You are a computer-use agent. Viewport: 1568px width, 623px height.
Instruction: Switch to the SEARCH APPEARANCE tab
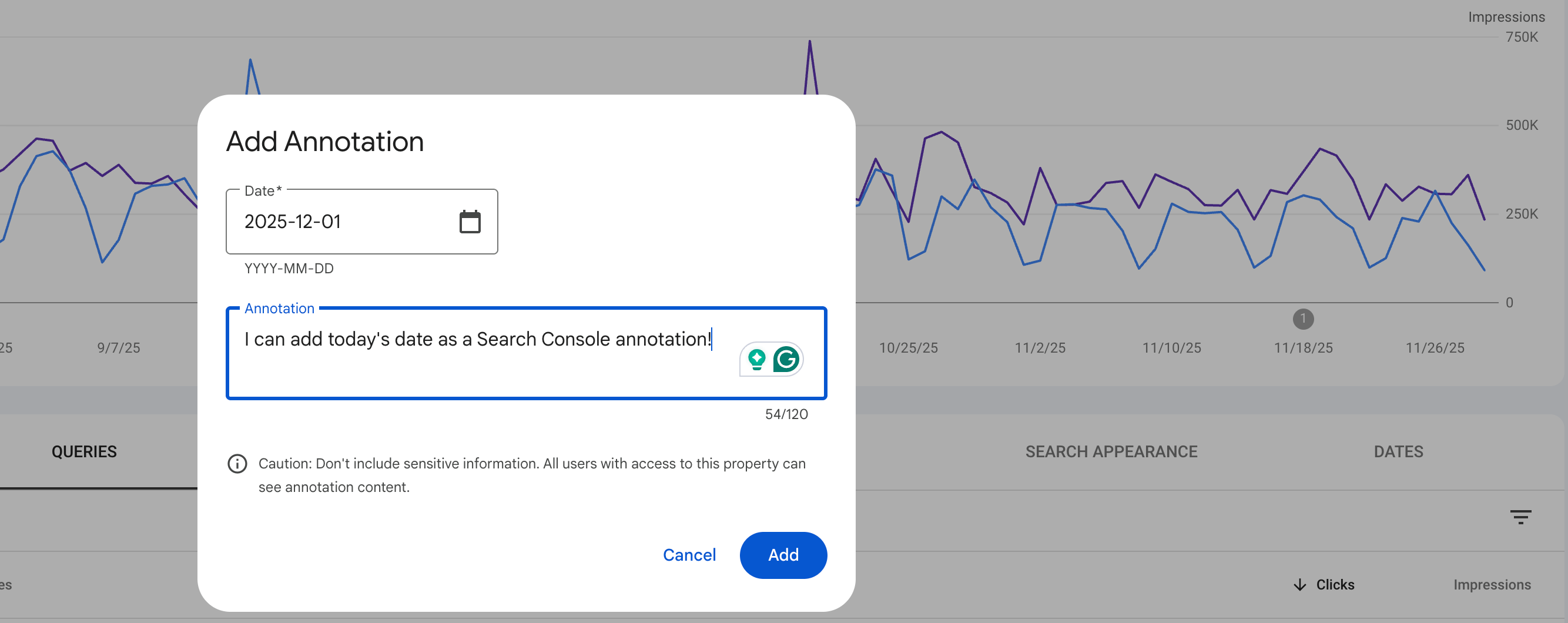click(1111, 452)
